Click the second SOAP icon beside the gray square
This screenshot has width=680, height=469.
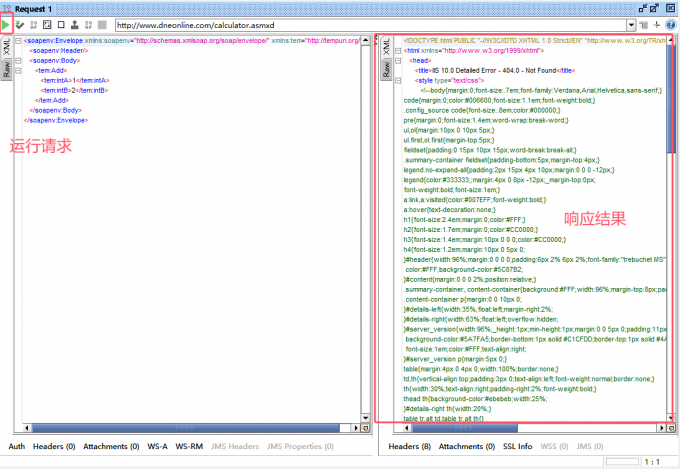coord(88,25)
